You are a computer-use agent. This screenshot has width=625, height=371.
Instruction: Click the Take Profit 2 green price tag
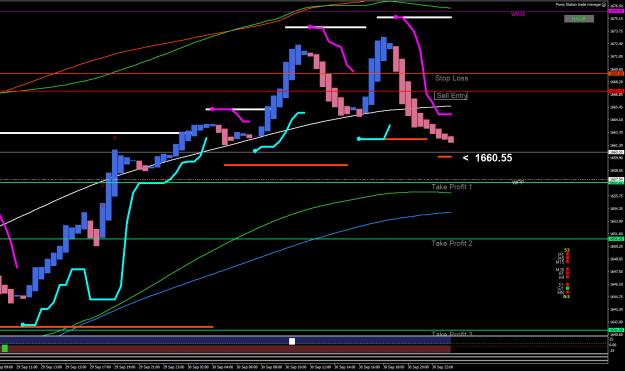[x=616, y=239]
